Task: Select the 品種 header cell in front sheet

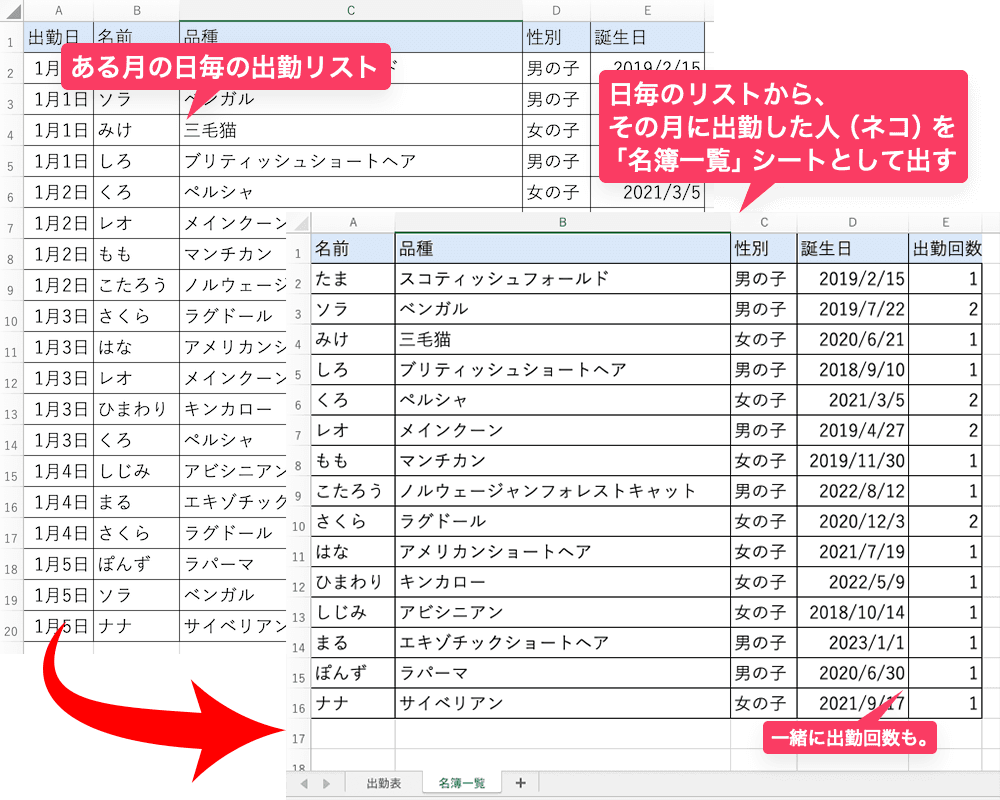Action: point(562,248)
